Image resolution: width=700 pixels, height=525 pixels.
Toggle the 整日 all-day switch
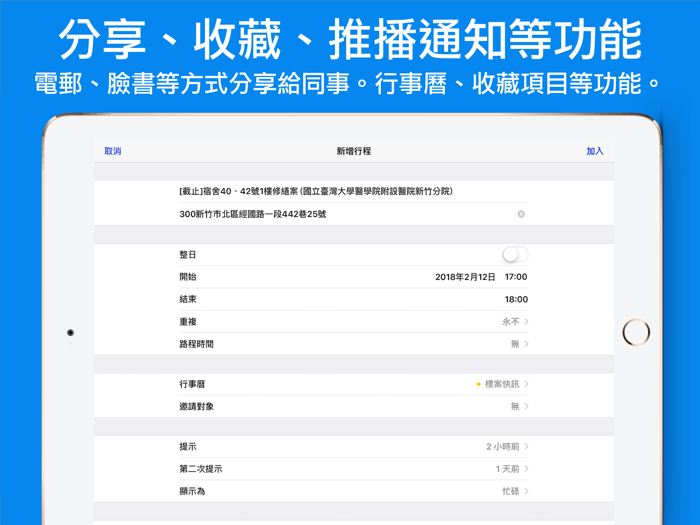(x=515, y=254)
